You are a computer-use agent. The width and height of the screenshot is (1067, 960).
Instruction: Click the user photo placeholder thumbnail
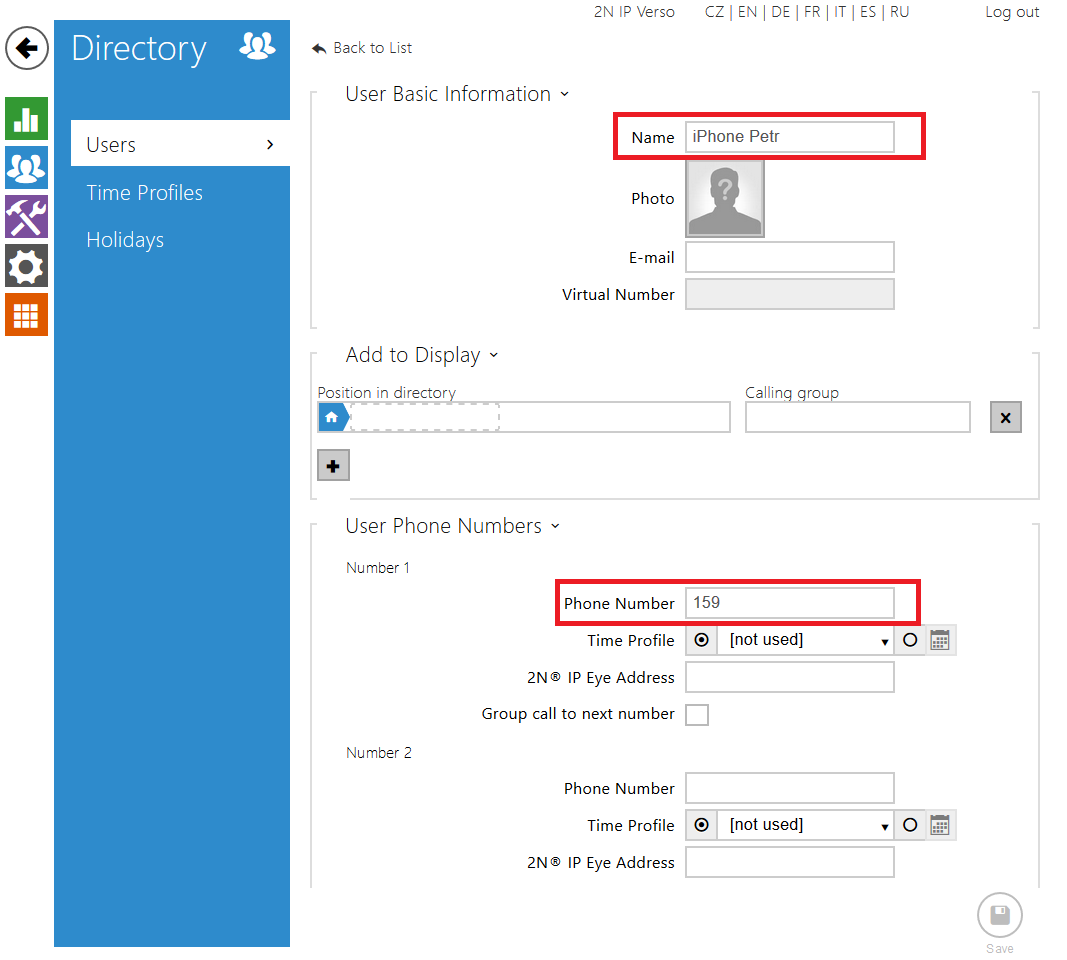point(725,199)
